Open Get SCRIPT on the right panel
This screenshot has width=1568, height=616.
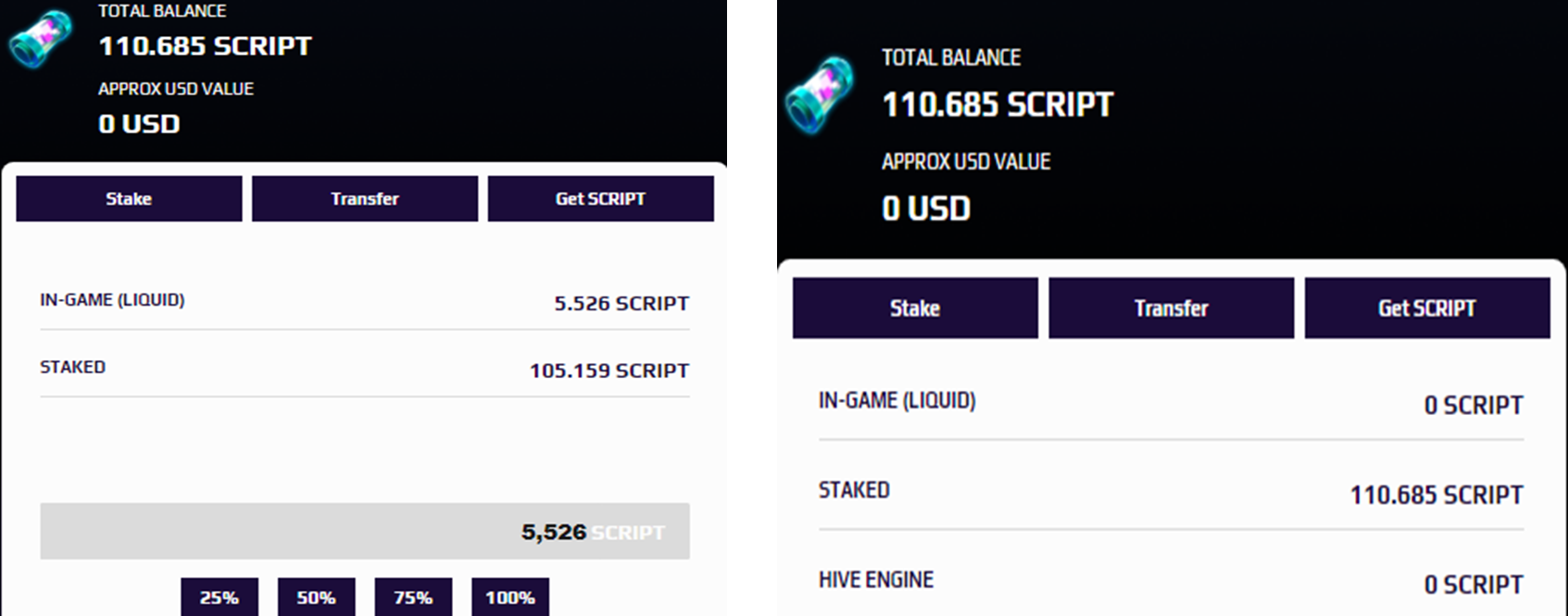click(x=1426, y=308)
